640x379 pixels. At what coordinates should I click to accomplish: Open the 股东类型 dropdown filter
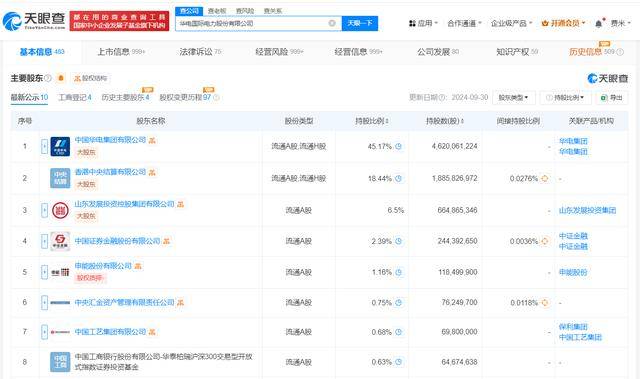point(513,98)
